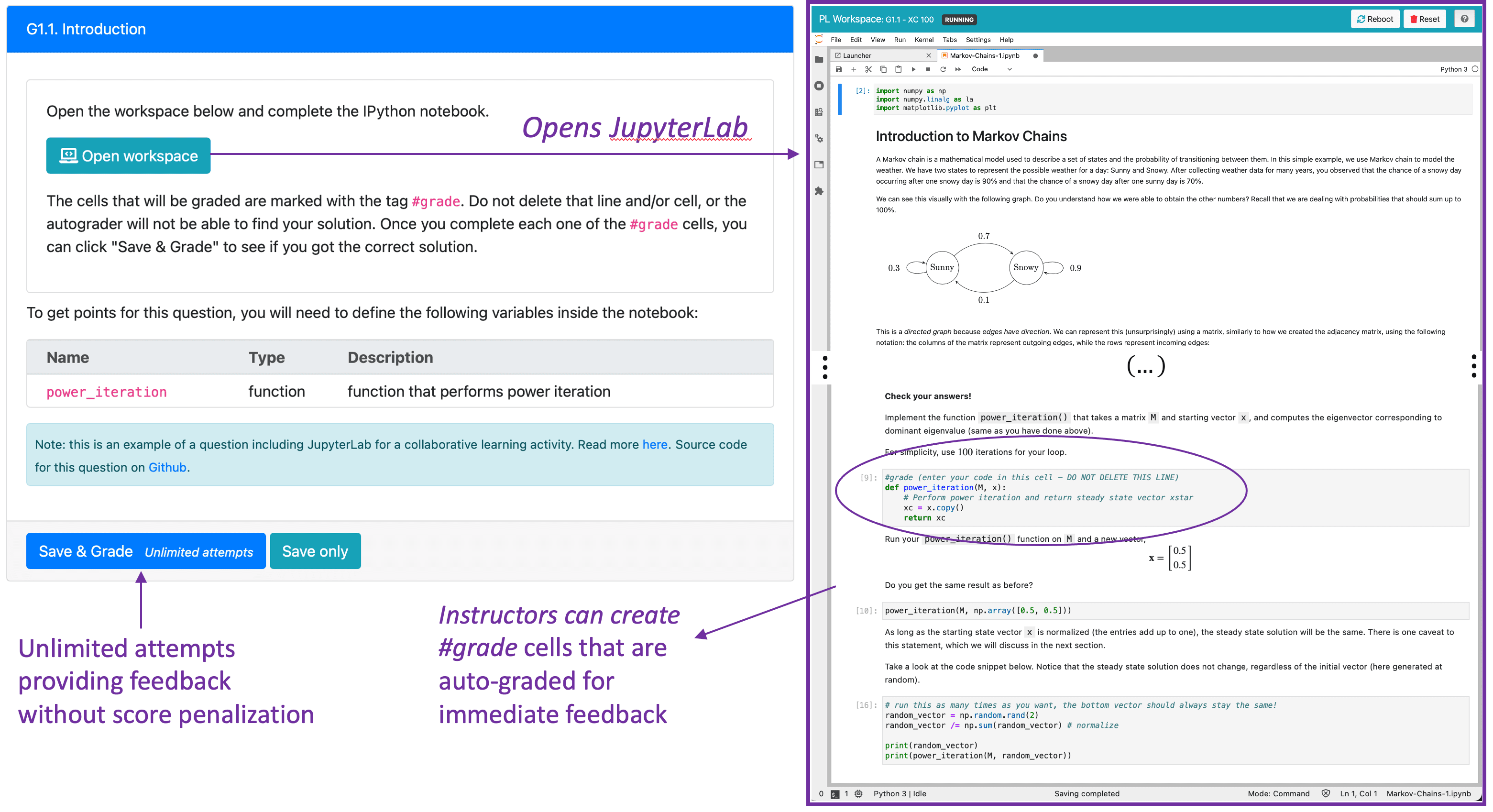Interrupt the kernel with the stop icon
Image resolution: width=1493 pixels, height=812 pixels.
(928, 69)
